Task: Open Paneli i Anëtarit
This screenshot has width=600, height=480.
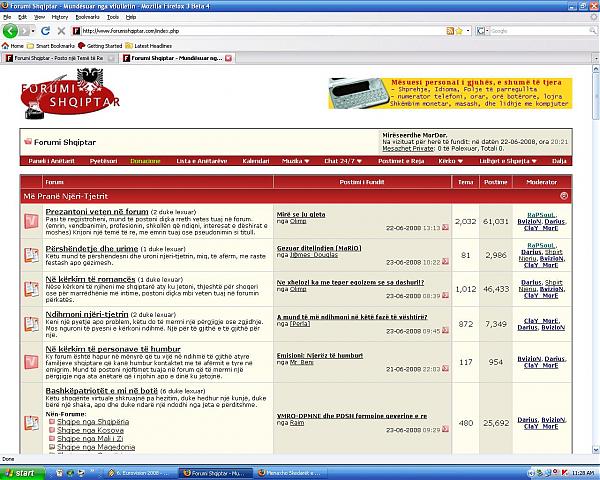Action: 51,161
